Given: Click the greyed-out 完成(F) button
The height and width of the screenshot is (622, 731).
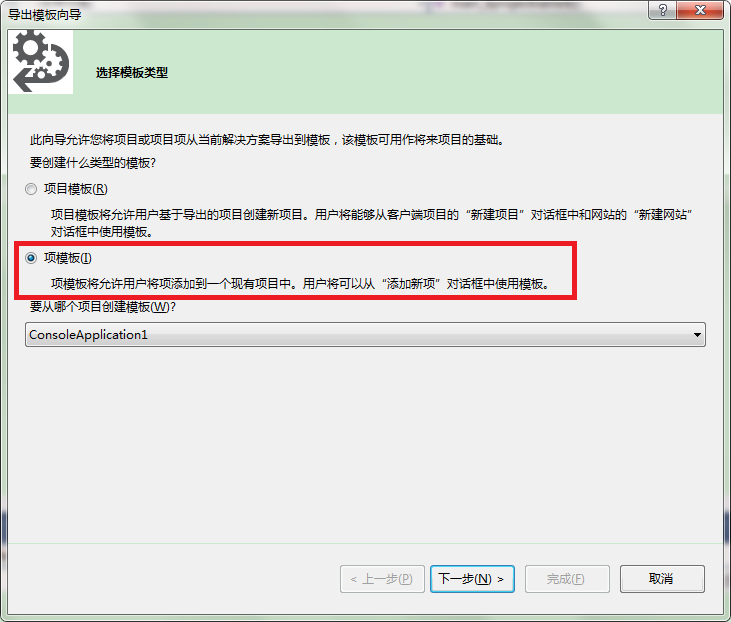Looking at the screenshot, I should tap(567, 579).
